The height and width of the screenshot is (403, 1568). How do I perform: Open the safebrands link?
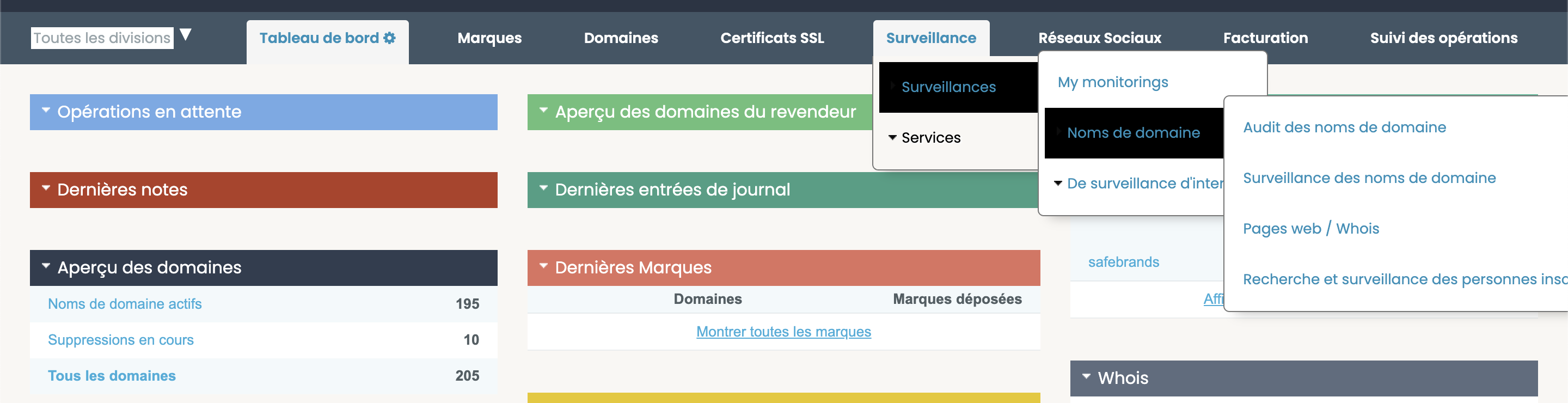click(1123, 262)
